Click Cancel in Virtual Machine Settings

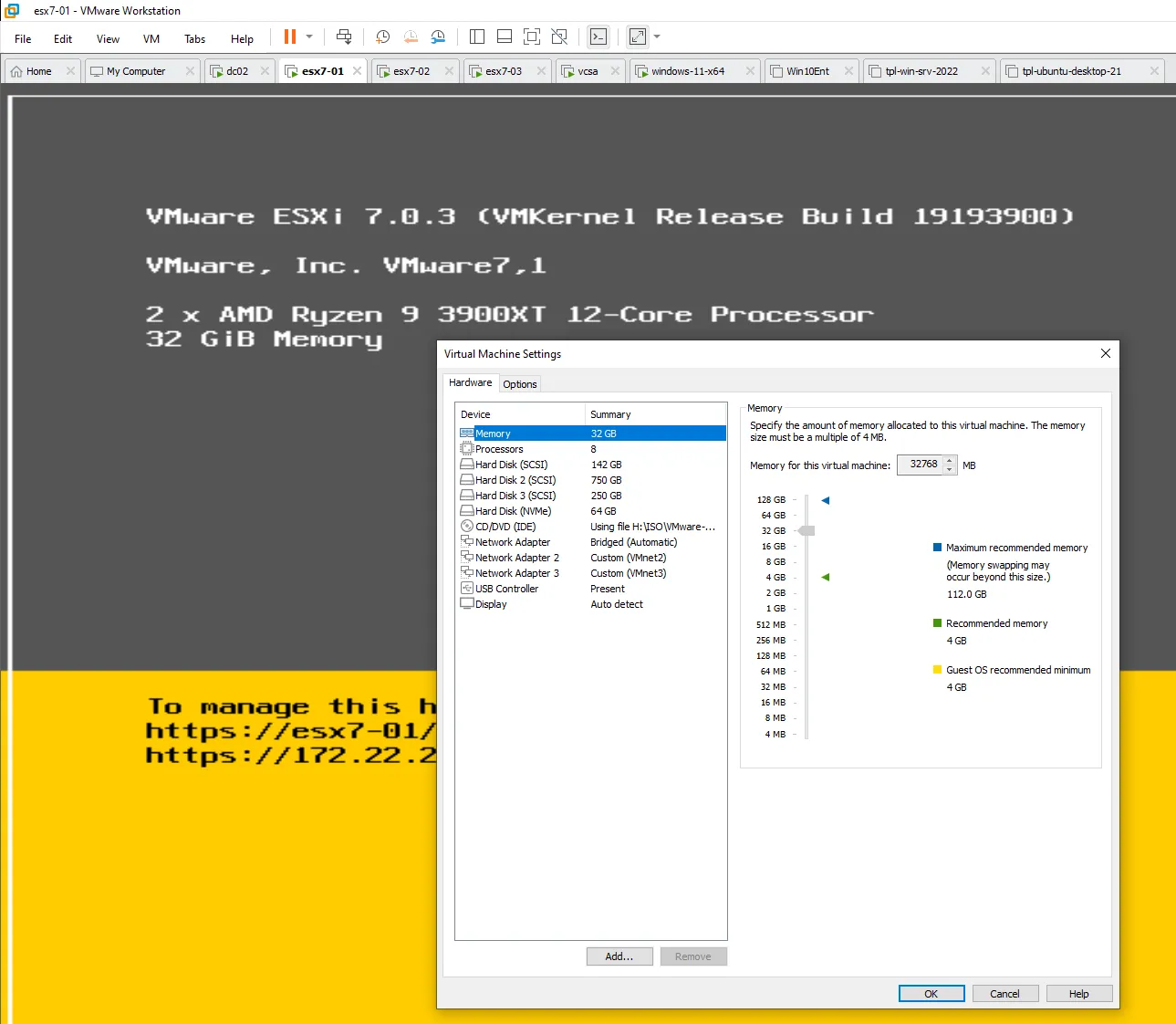coord(1005,994)
